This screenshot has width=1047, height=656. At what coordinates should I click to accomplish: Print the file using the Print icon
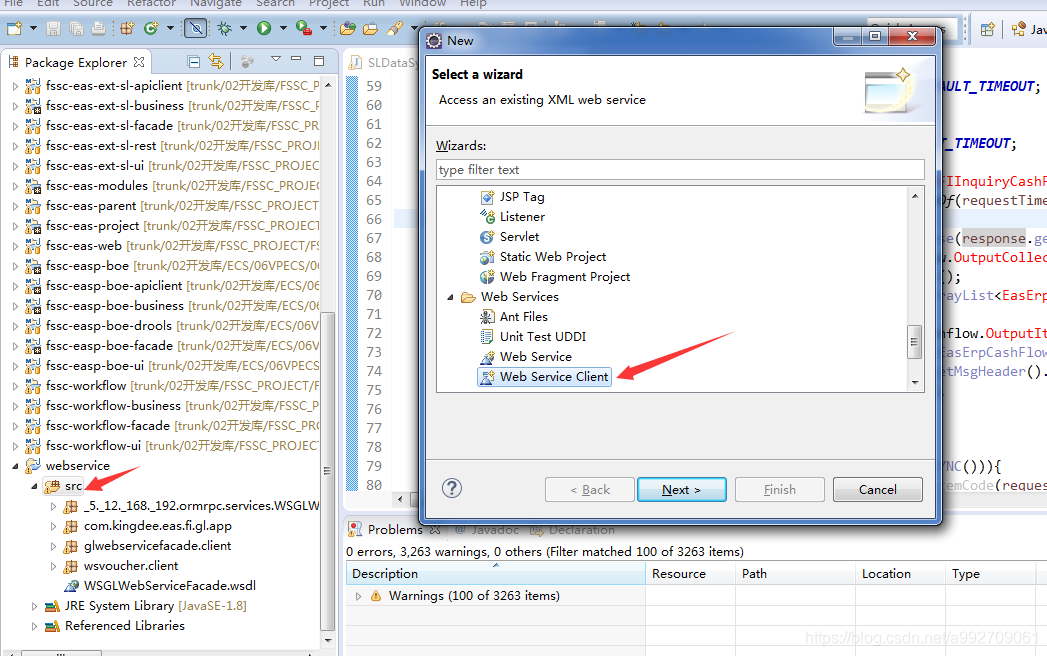(x=98, y=28)
